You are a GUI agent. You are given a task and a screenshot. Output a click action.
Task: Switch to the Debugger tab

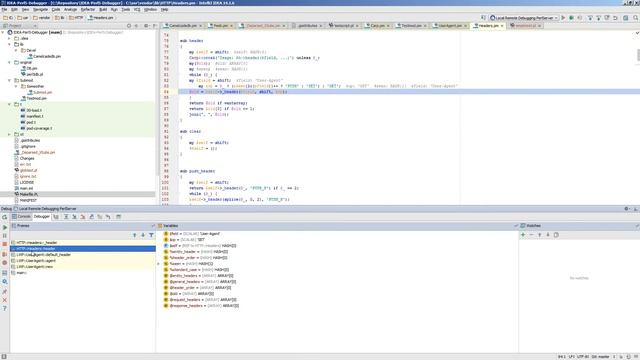click(x=42, y=217)
